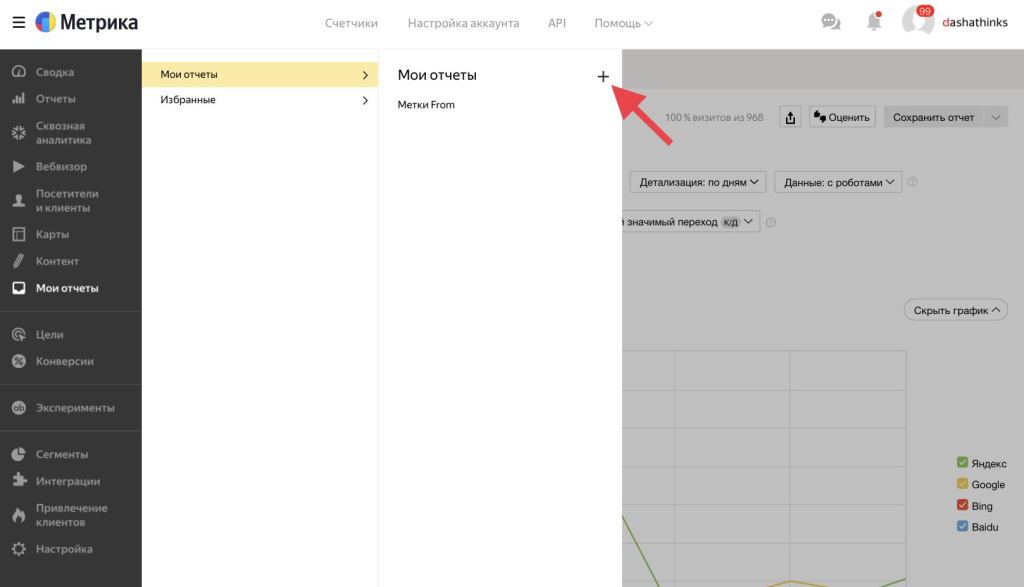Toggle the Яндекс legend checkbox

pyautogui.click(x=962, y=463)
